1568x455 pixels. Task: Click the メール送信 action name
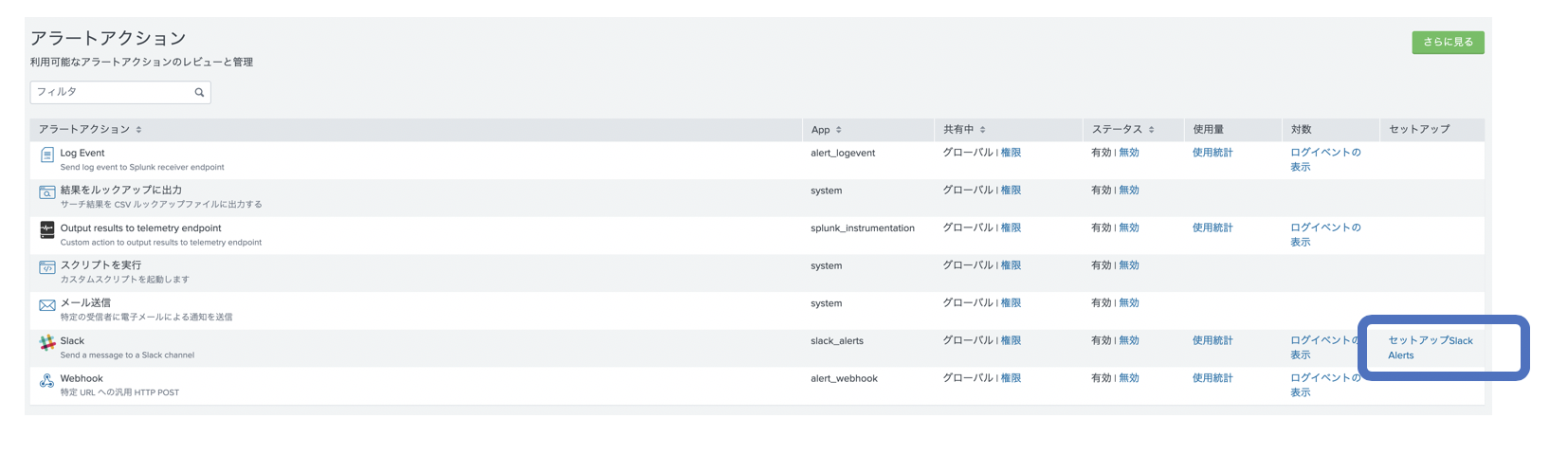click(x=85, y=303)
